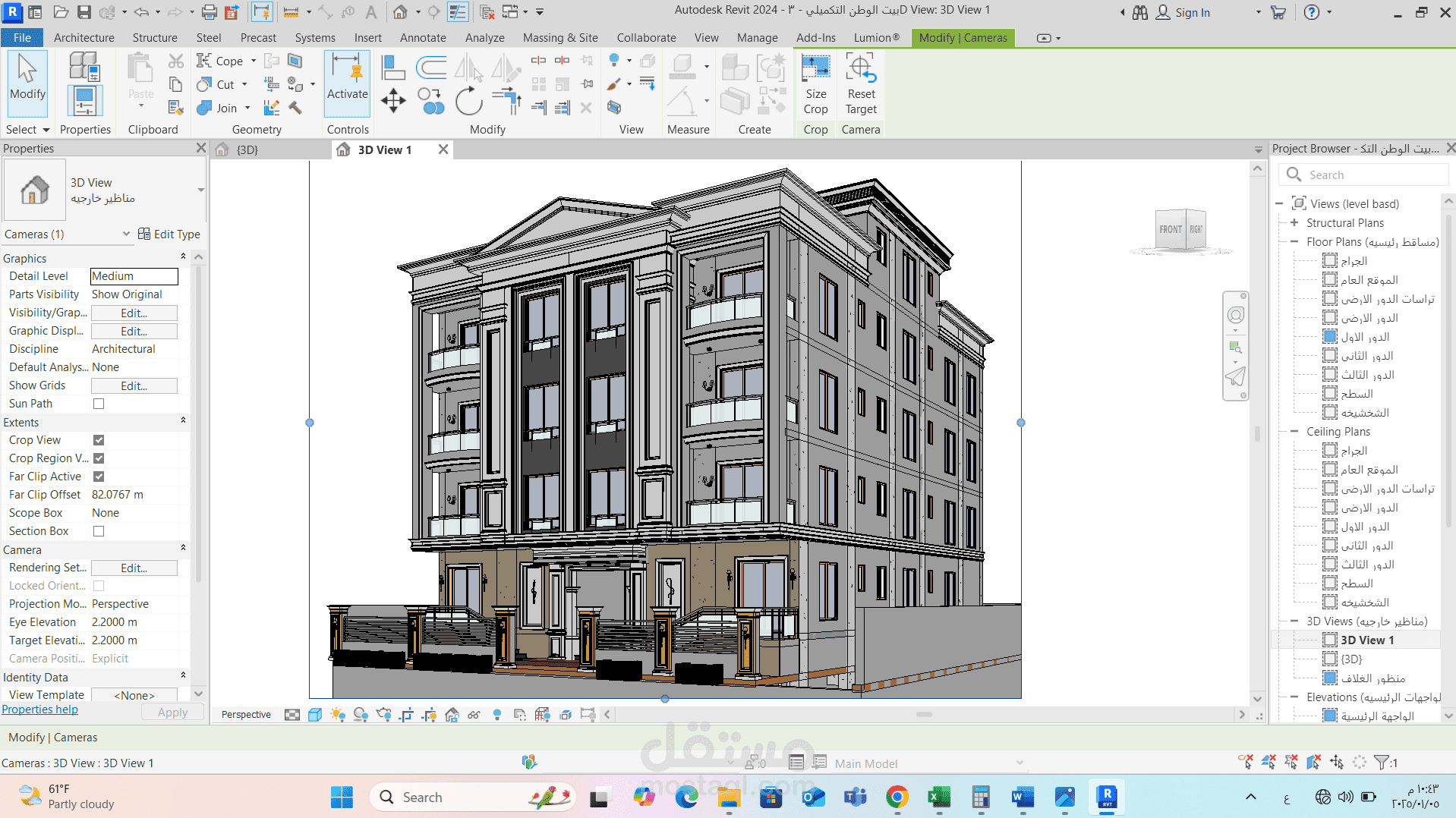Collapse the Graphics properties section
Screen dimensions: 1456x818
tap(183, 256)
